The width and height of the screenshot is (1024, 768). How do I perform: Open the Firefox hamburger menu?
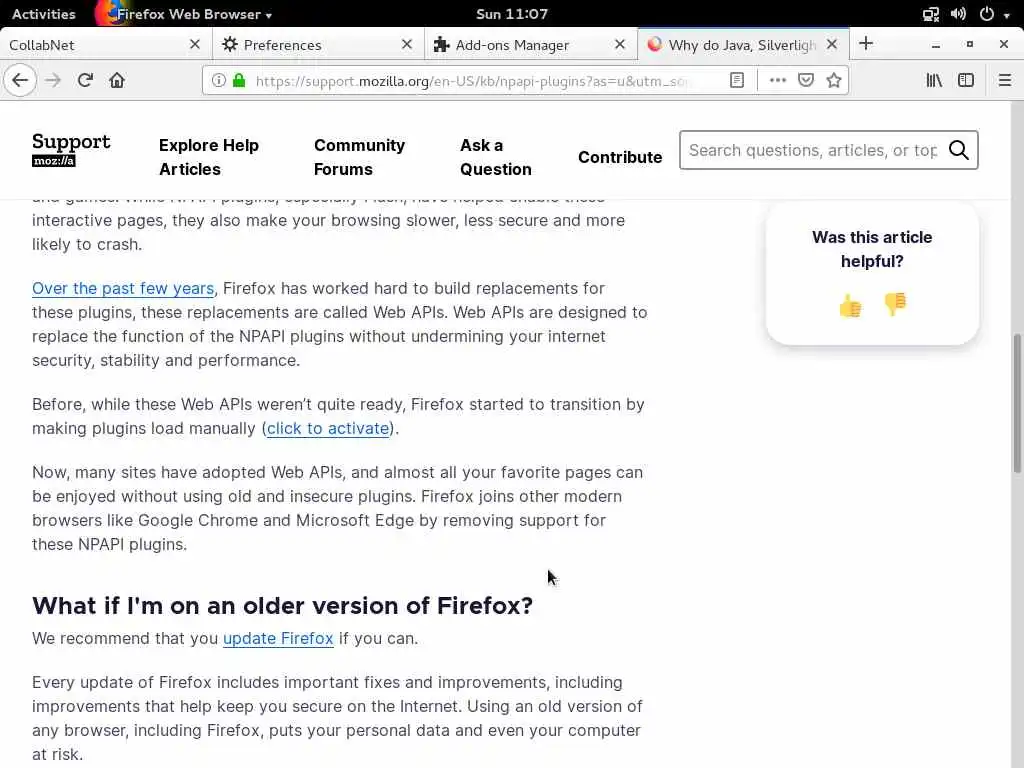[1004, 80]
